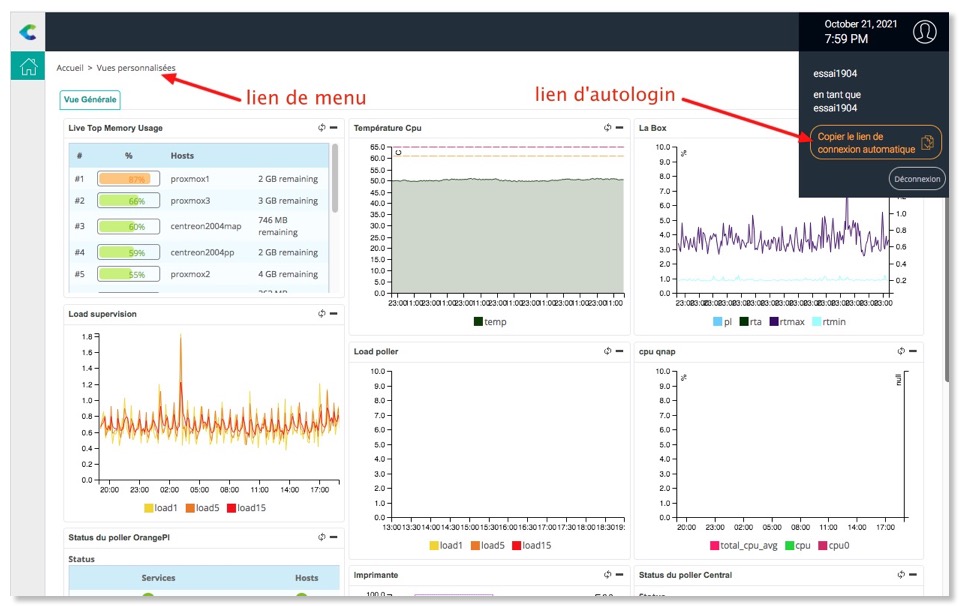The width and height of the screenshot is (959, 606).
Task: Refresh the Live Top Memory Usage widget
Action: pos(322,128)
